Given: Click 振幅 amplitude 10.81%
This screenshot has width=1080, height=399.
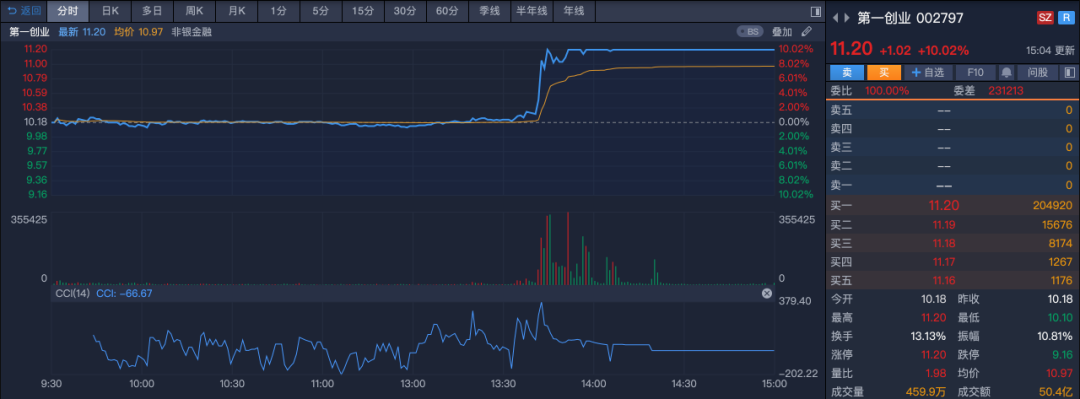Looking at the screenshot, I should click(x=1056, y=336).
